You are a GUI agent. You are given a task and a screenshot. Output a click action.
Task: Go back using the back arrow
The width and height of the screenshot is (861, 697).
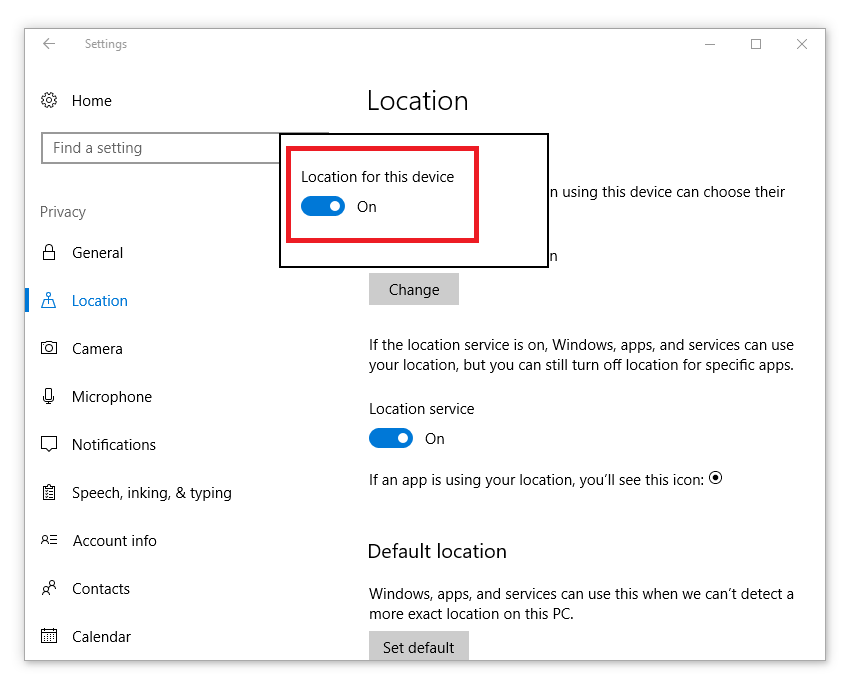[49, 43]
